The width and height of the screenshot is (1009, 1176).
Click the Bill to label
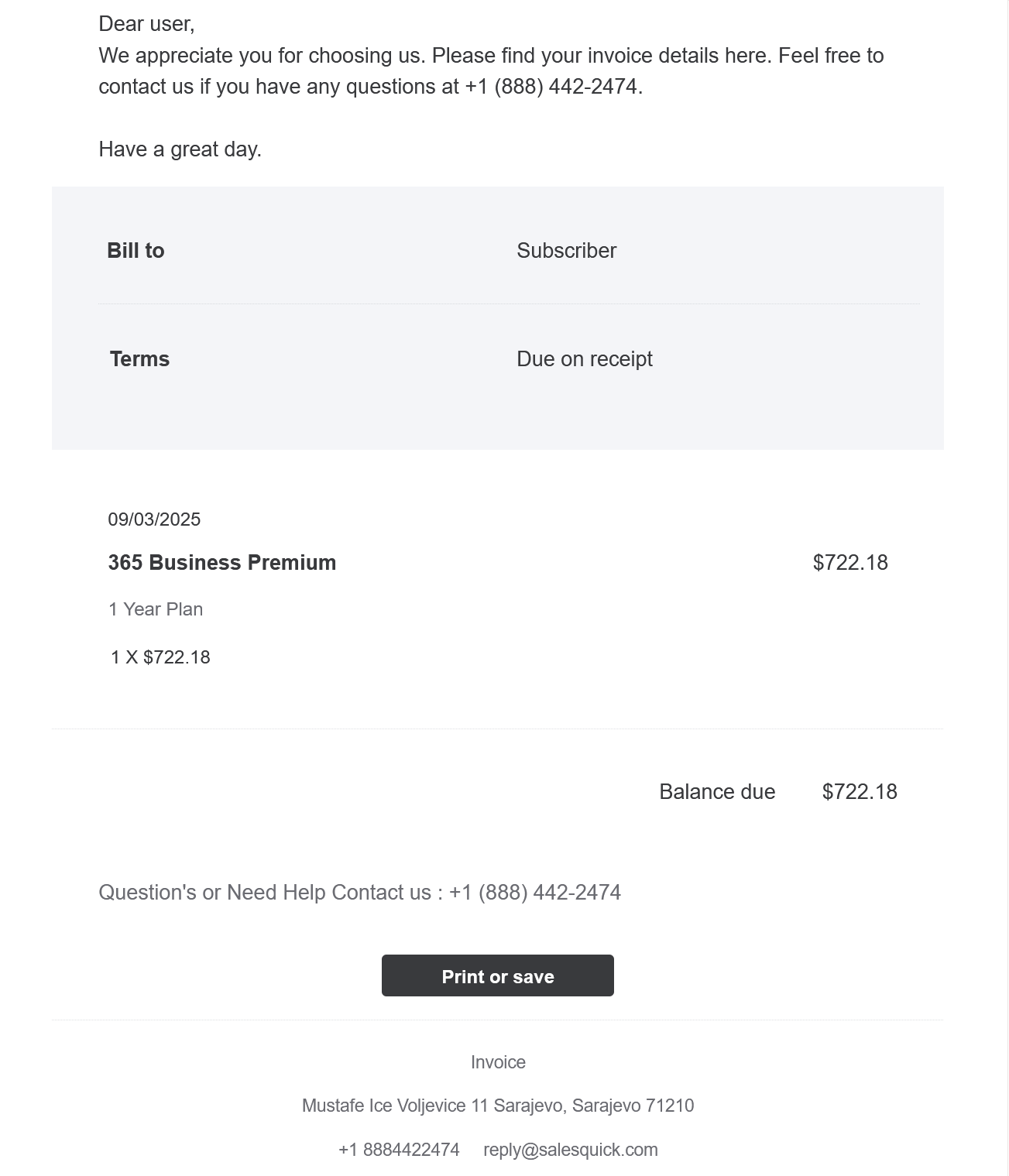coord(136,251)
